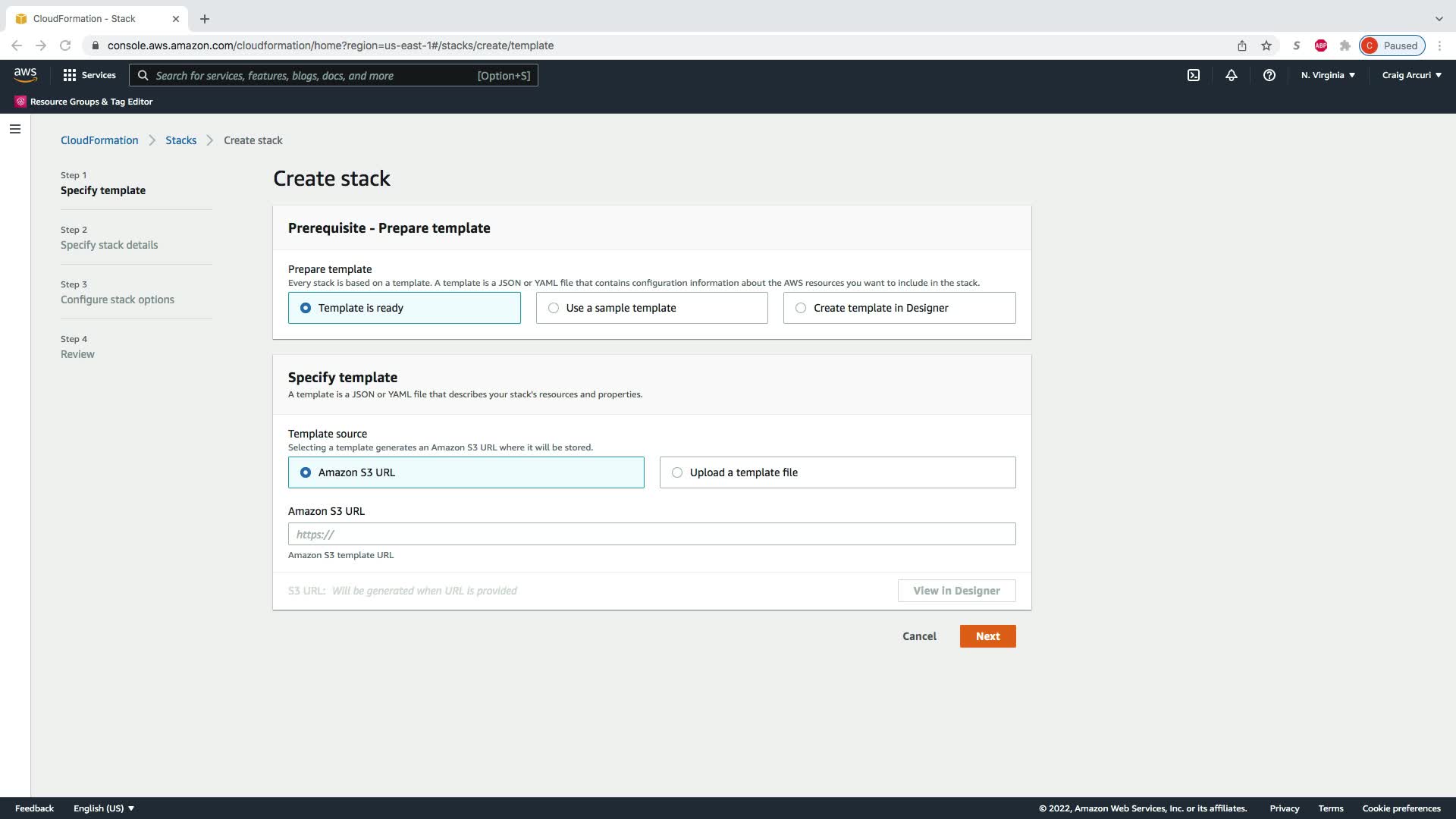Open the side navigation hamburger menu
The height and width of the screenshot is (819, 1456).
click(x=14, y=129)
